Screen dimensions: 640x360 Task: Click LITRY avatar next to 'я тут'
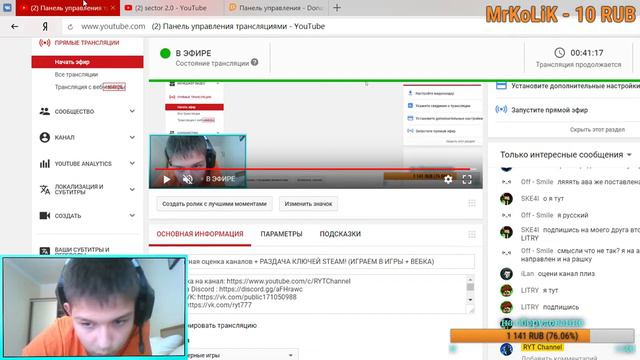[x=507, y=290]
